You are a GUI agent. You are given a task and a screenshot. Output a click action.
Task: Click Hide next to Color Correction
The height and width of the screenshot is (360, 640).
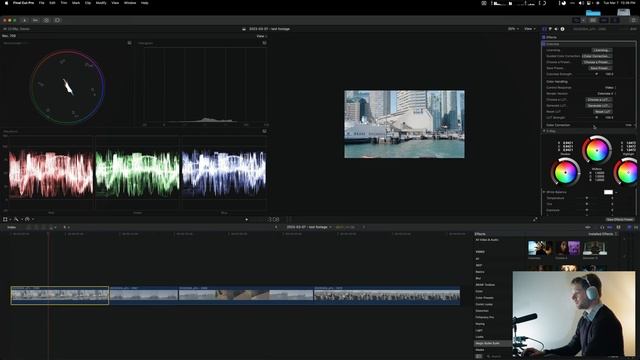tap(629, 125)
